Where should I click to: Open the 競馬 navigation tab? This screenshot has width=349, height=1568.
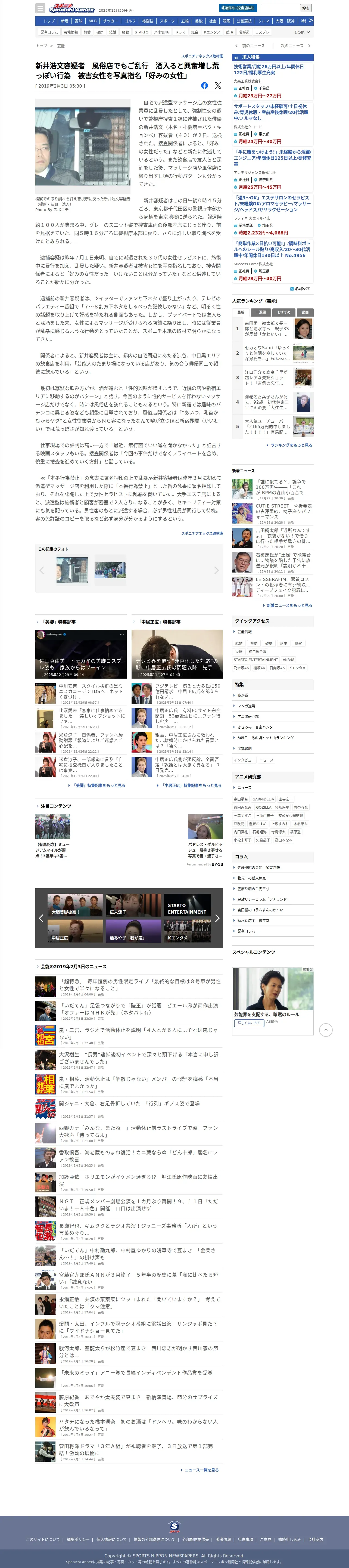point(227,21)
